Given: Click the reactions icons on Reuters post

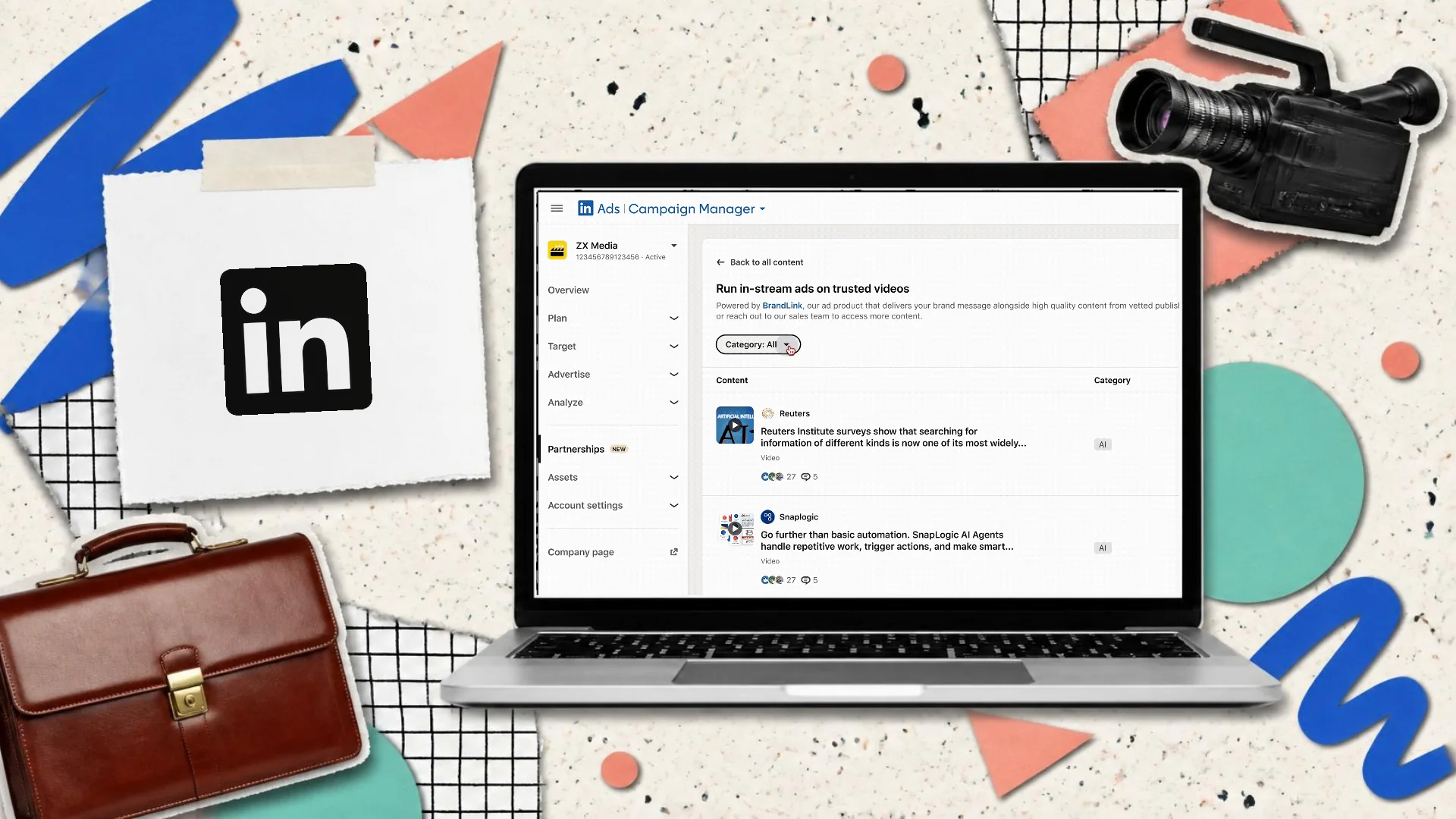Looking at the screenshot, I should (772, 477).
